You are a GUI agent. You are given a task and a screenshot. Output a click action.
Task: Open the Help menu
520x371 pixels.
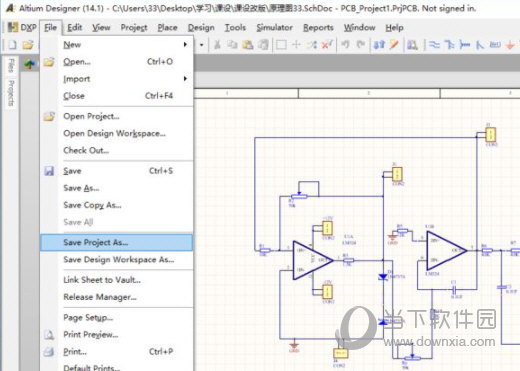click(x=394, y=27)
